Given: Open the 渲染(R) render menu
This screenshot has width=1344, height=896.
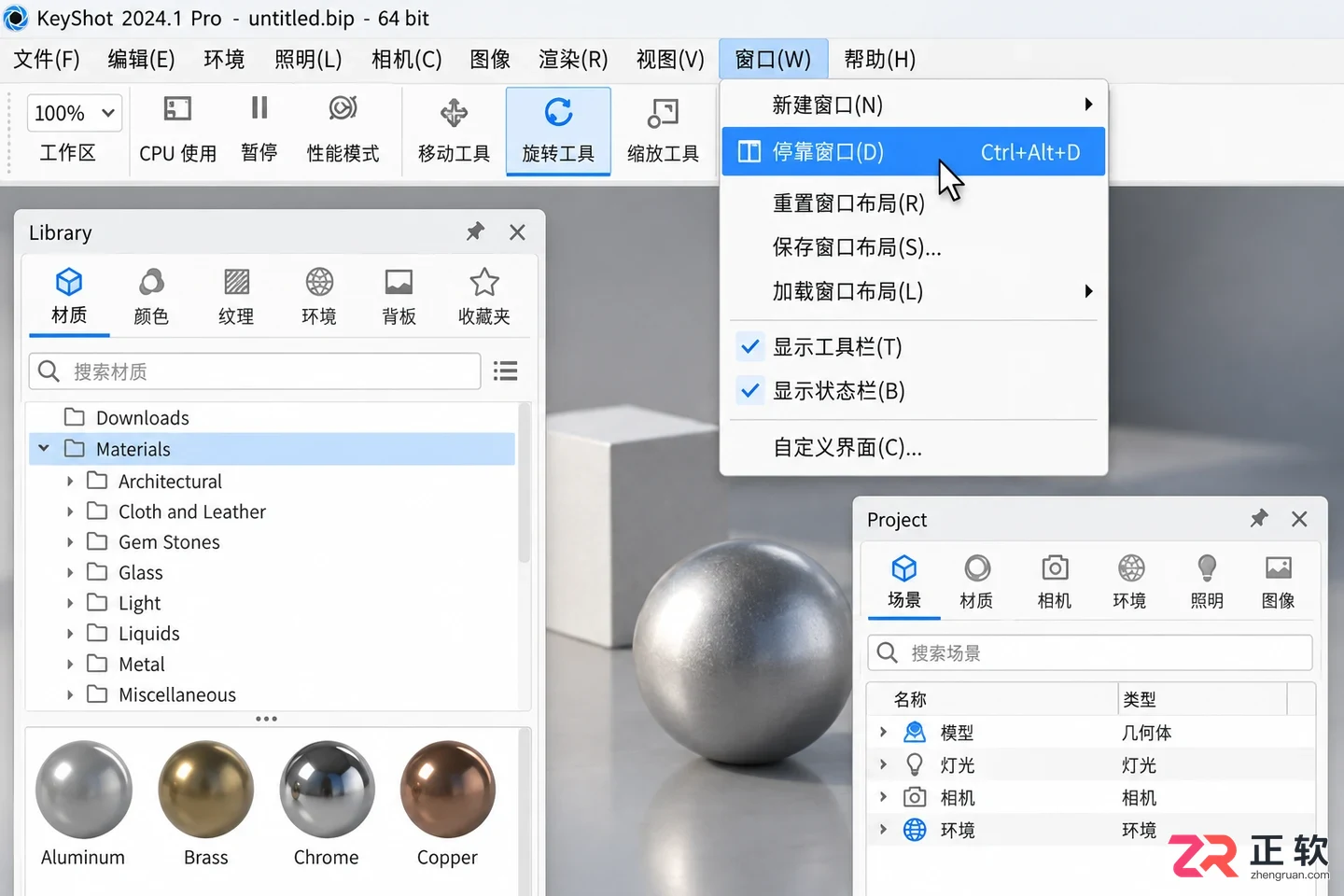Looking at the screenshot, I should pyautogui.click(x=573, y=60).
